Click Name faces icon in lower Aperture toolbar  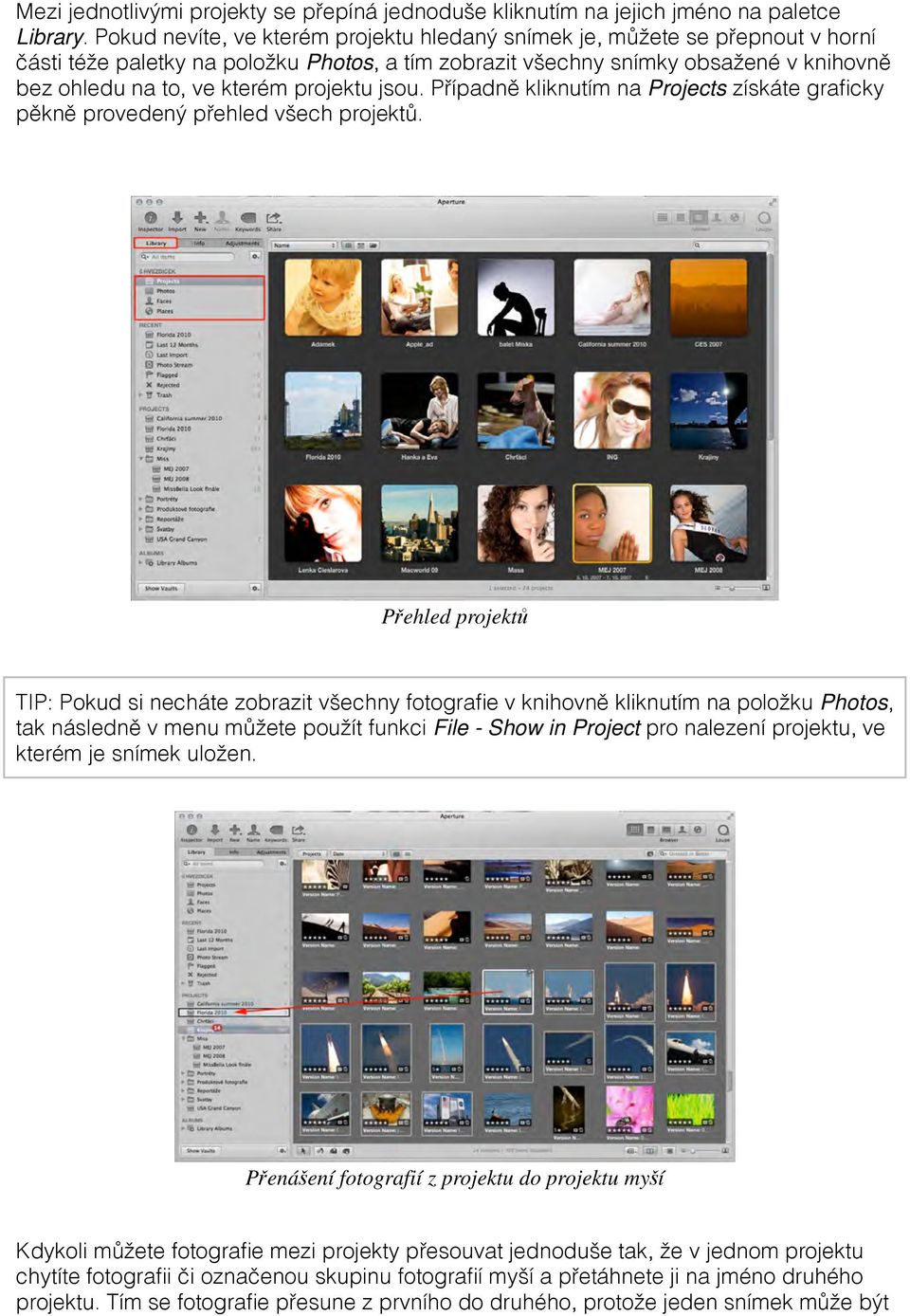(x=253, y=831)
